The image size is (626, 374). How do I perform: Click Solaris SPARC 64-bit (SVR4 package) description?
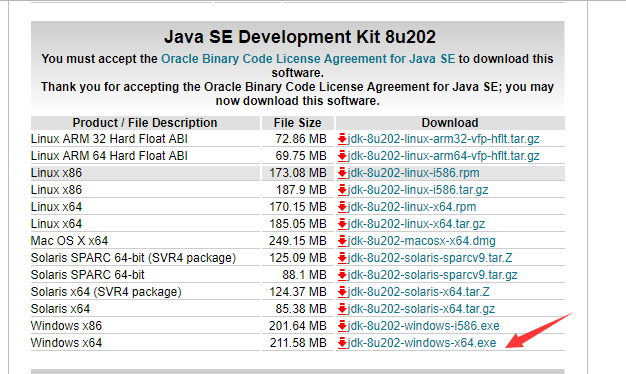pos(133,258)
